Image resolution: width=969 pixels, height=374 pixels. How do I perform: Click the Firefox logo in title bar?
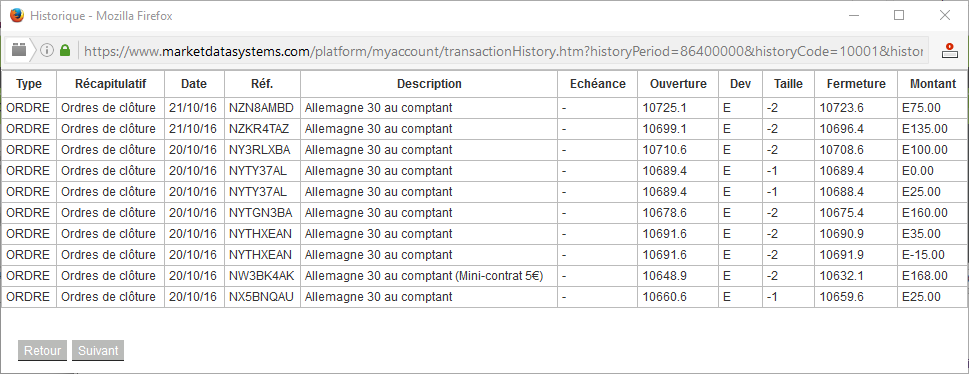click(x=17, y=15)
